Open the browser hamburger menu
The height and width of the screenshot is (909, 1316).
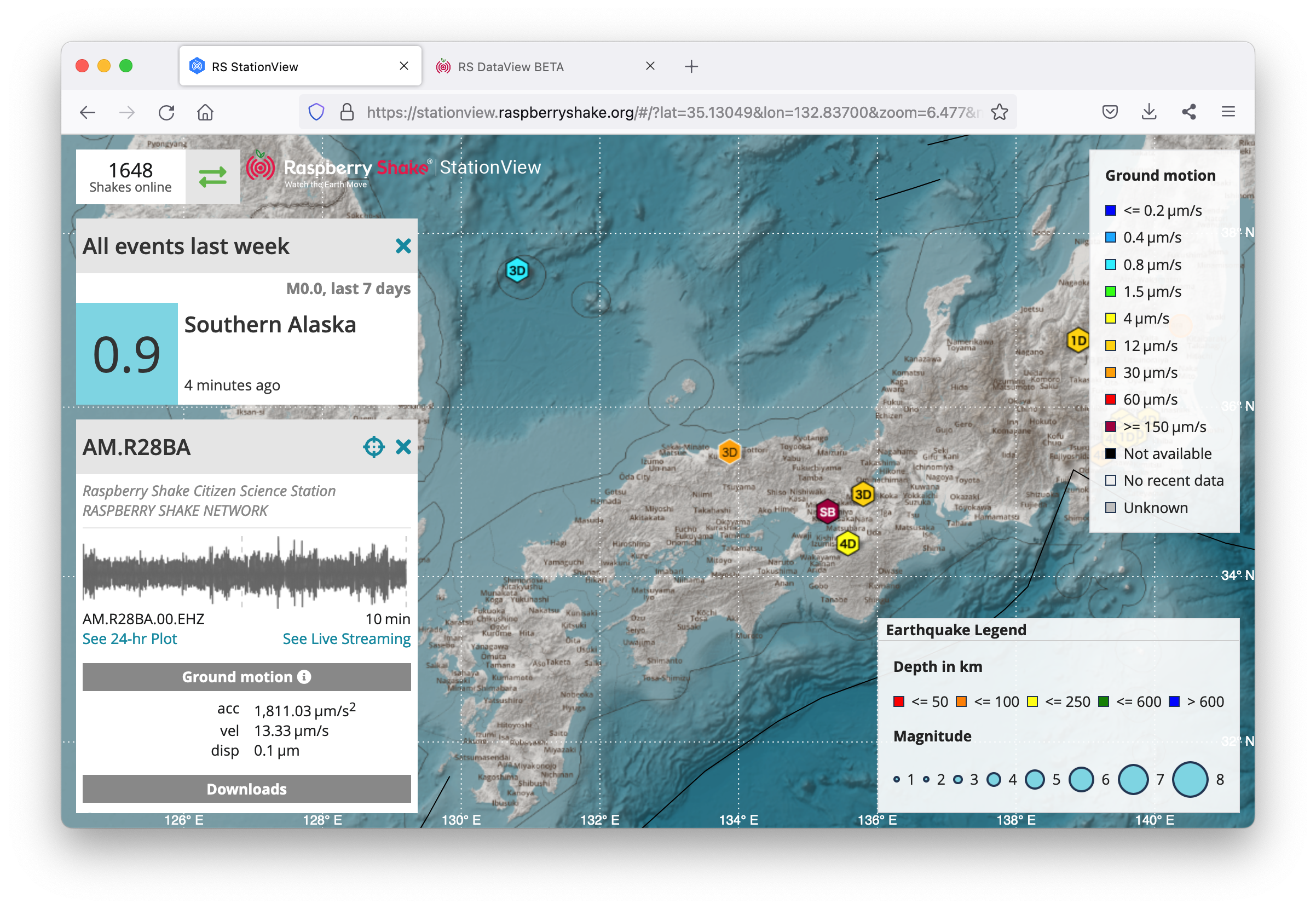point(1228,112)
